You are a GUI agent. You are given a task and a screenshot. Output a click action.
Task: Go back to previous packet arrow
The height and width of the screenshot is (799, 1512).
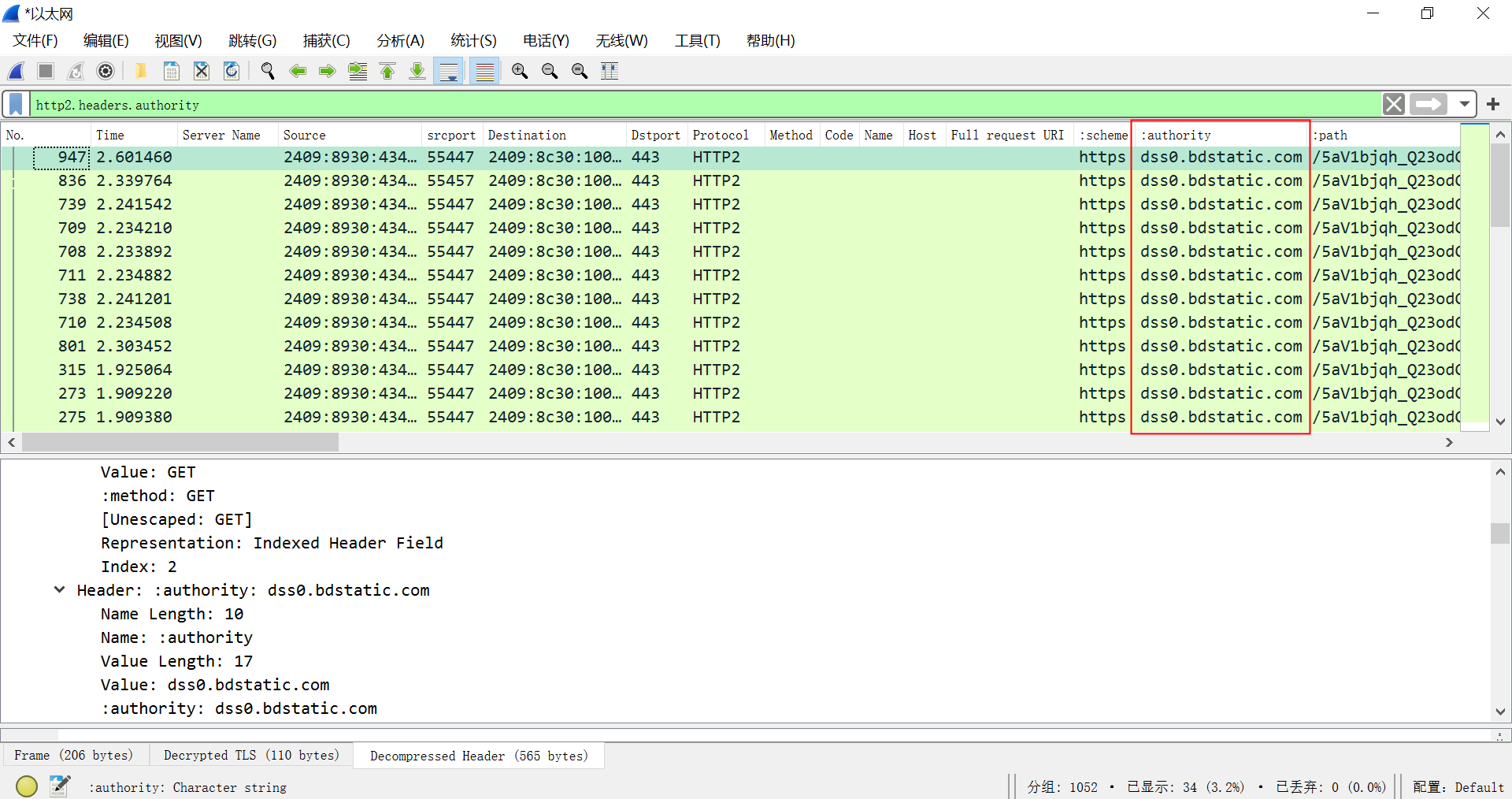pos(298,72)
